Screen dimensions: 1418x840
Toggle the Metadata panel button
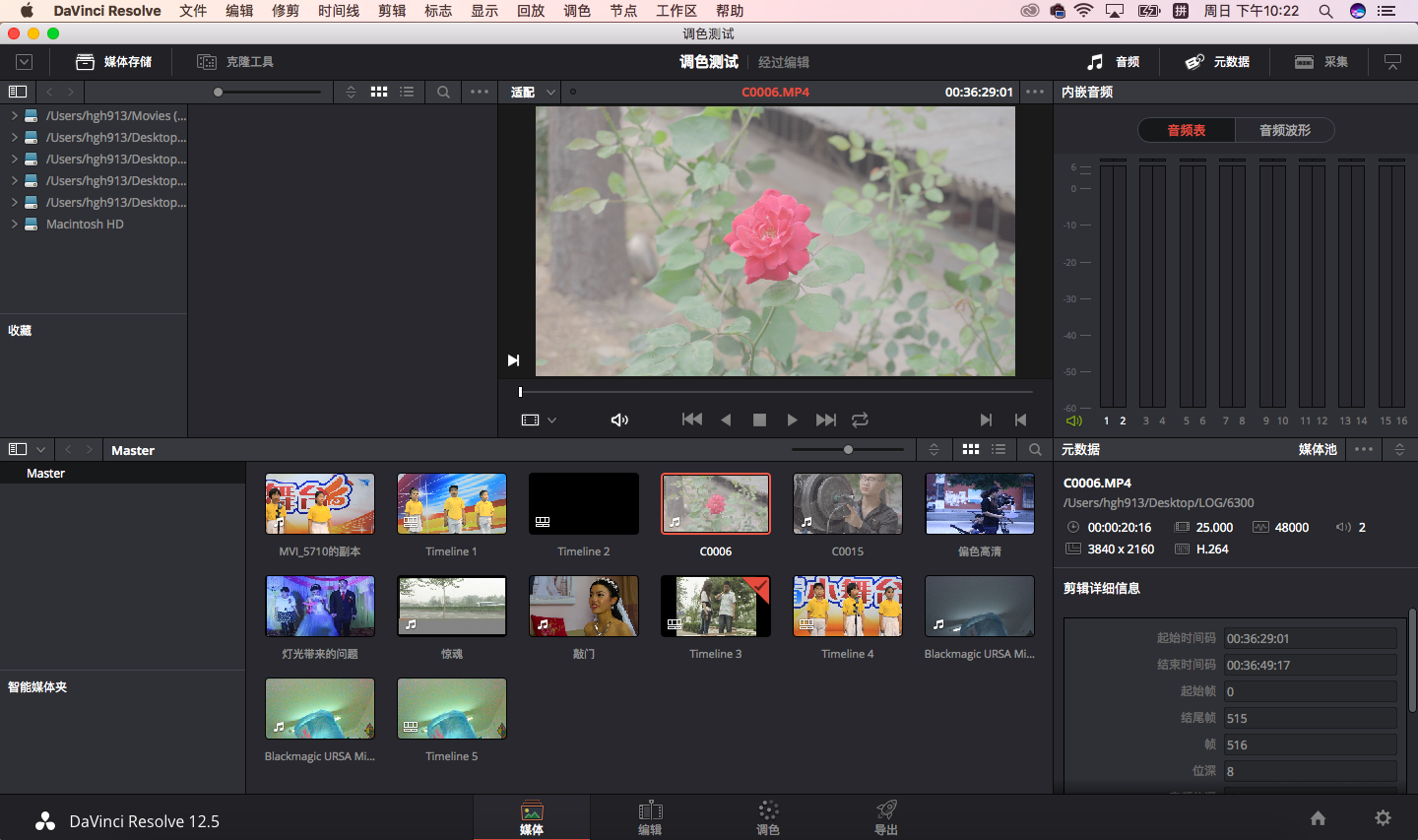1217,62
